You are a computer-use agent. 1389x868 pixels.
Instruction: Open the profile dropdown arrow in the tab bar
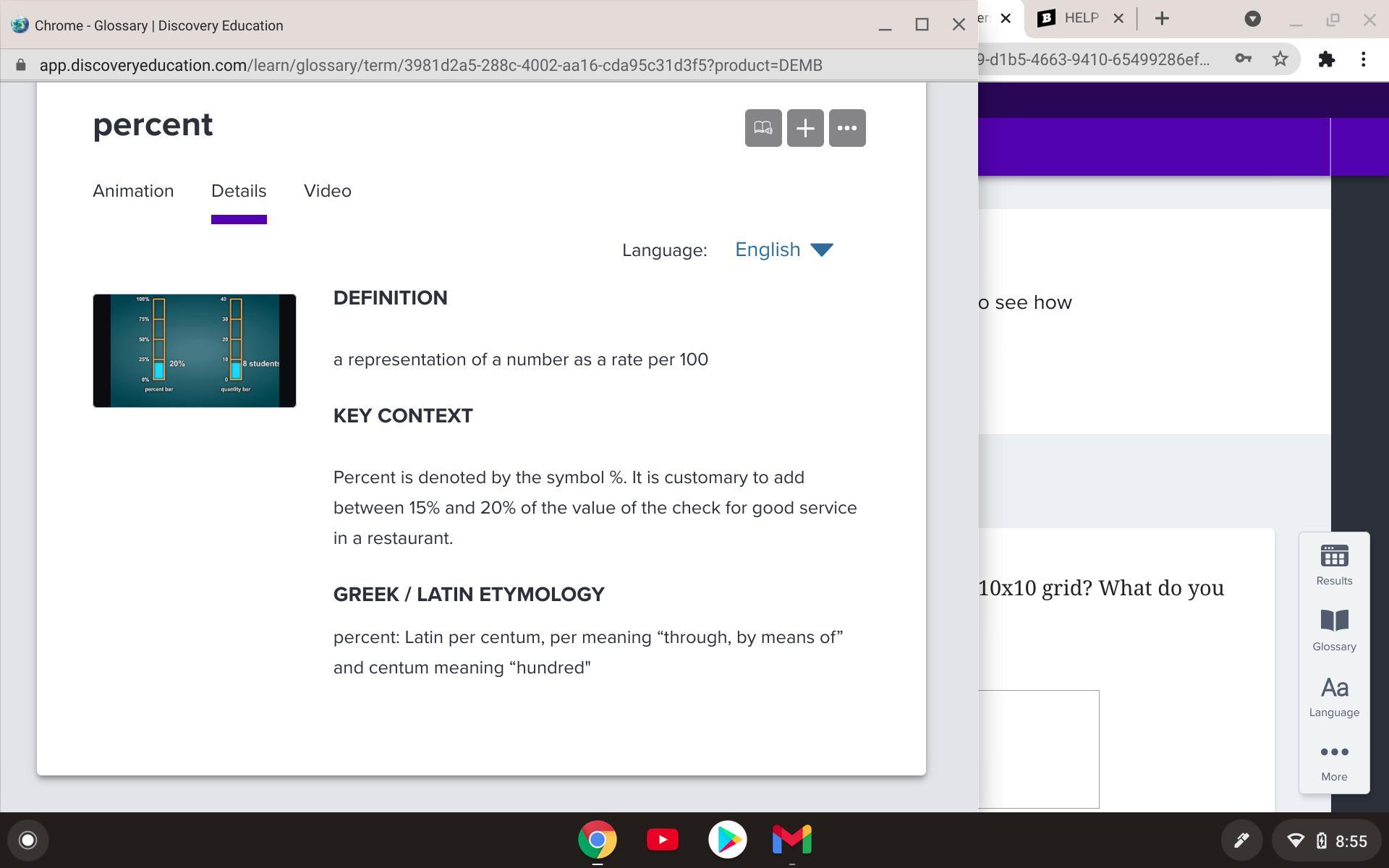1253,19
